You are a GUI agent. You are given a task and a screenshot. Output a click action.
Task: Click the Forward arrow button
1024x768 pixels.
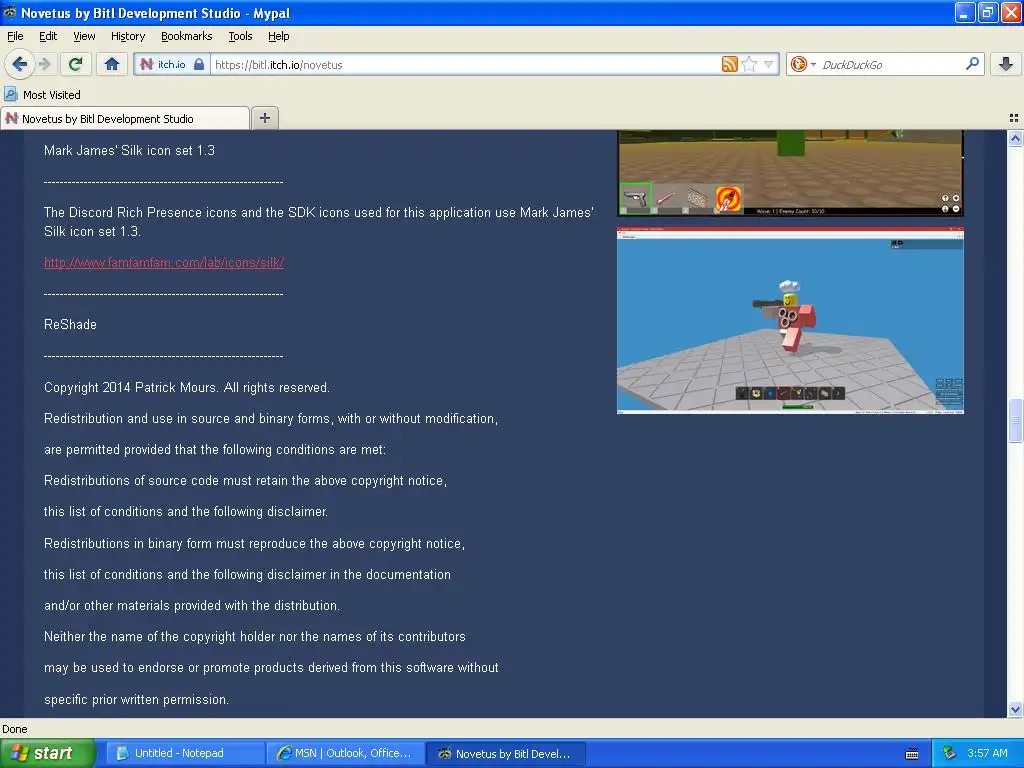click(44, 64)
